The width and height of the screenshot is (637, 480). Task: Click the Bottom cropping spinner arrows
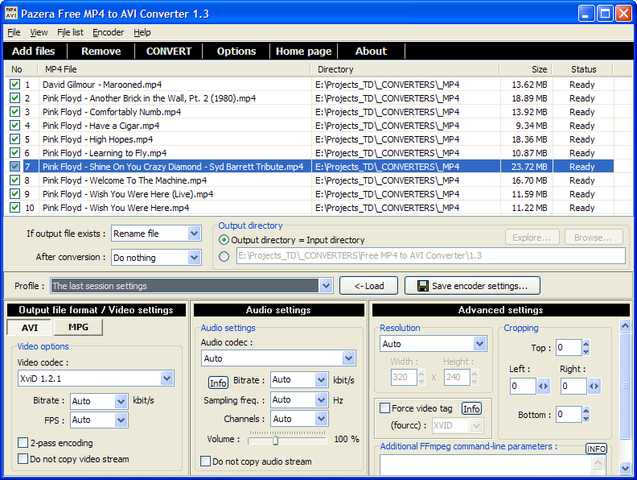click(x=586, y=415)
